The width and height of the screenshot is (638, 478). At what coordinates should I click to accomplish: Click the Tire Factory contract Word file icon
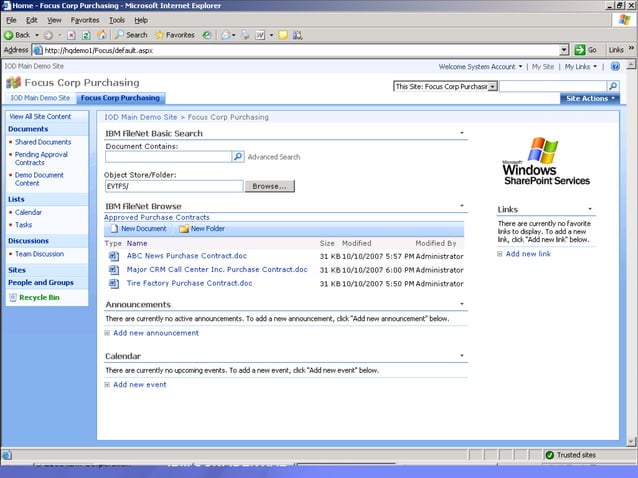click(114, 283)
